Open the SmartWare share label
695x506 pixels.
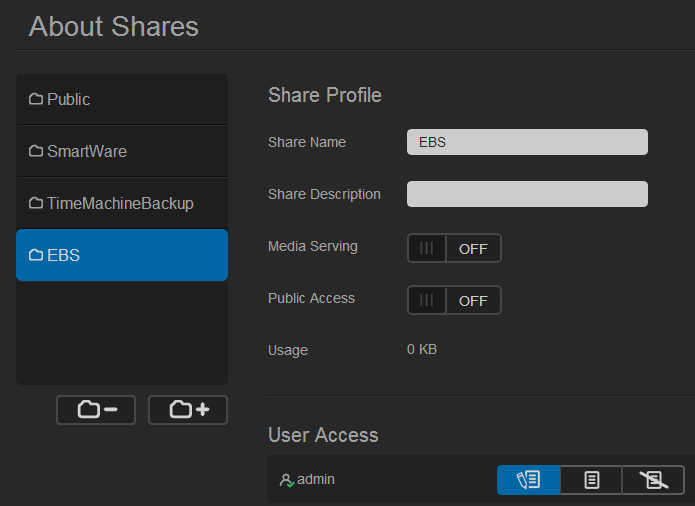point(87,152)
